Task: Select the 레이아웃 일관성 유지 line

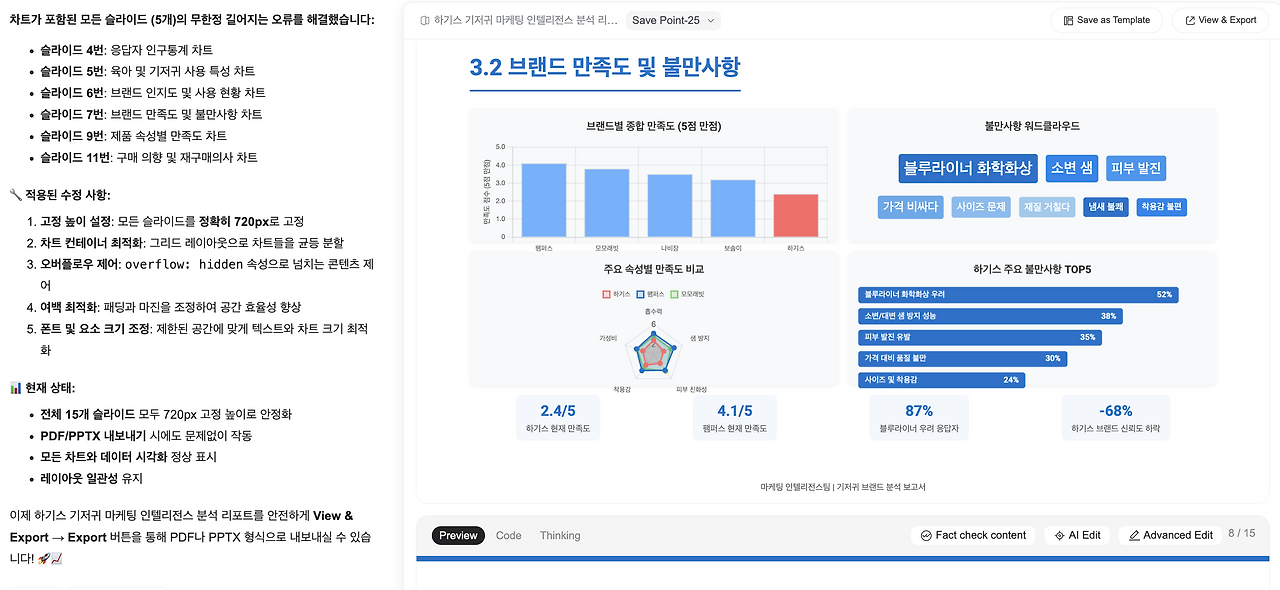Action: click(91, 479)
